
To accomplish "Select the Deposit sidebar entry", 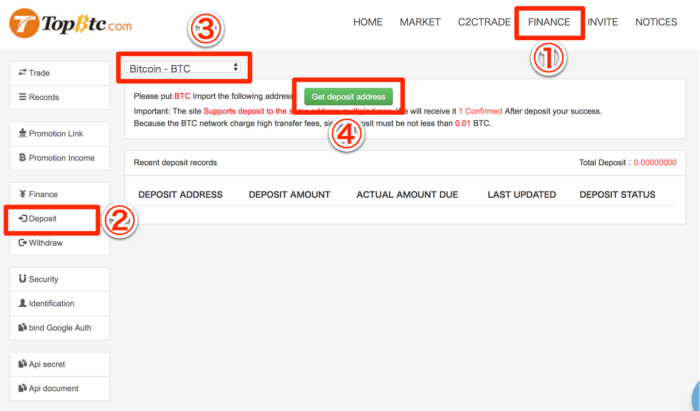I will coord(59,219).
